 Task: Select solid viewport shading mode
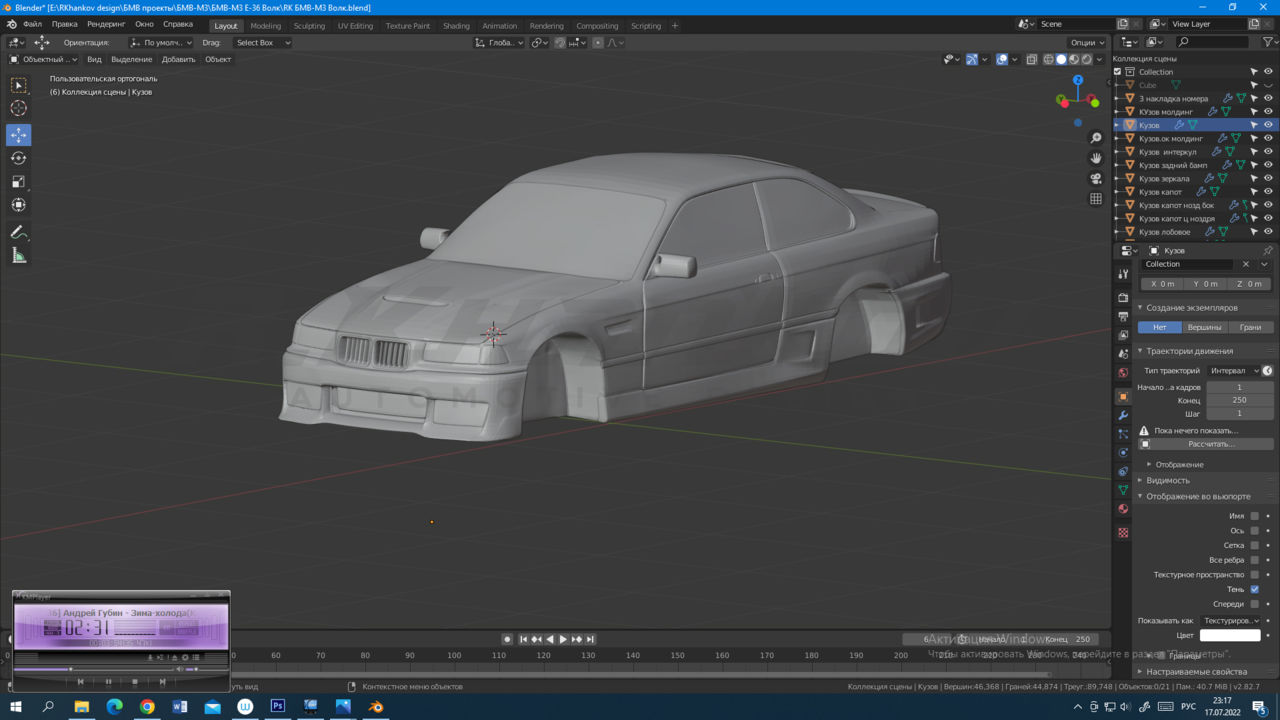click(x=1061, y=59)
